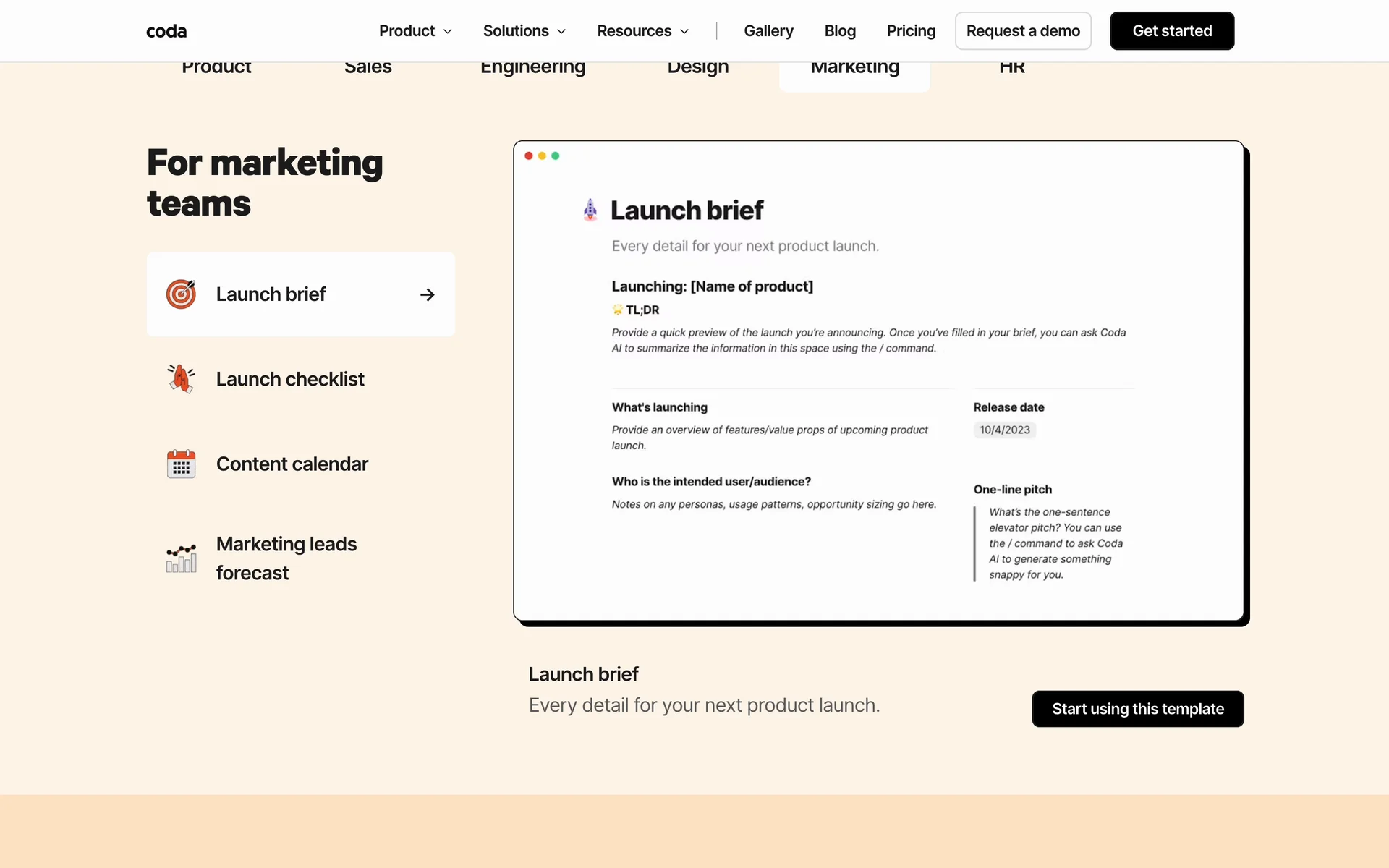
Task: Open the Solutions dropdown
Action: pos(524,31)
